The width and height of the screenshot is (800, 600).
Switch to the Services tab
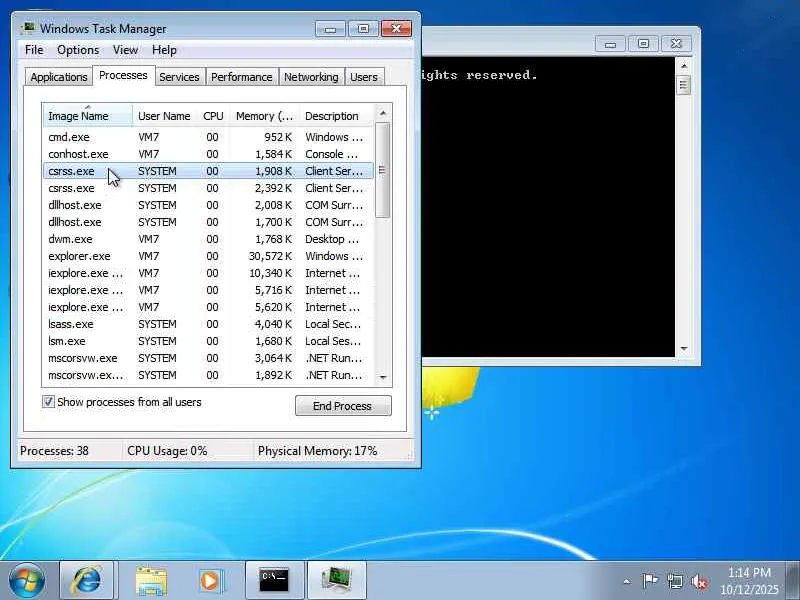tap(180, 77)
